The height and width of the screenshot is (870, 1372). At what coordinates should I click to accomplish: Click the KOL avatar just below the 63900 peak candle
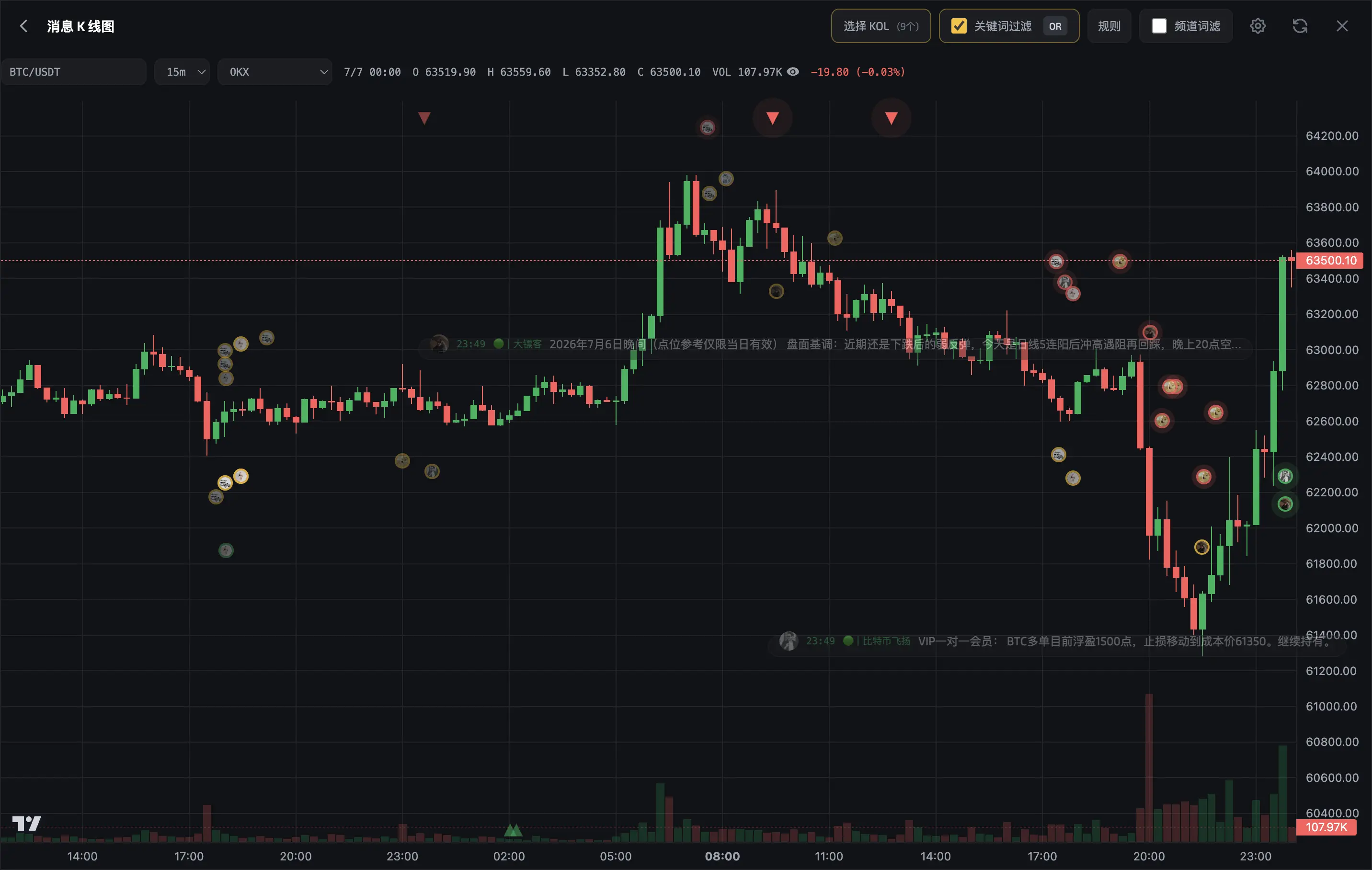coord(709,194)
